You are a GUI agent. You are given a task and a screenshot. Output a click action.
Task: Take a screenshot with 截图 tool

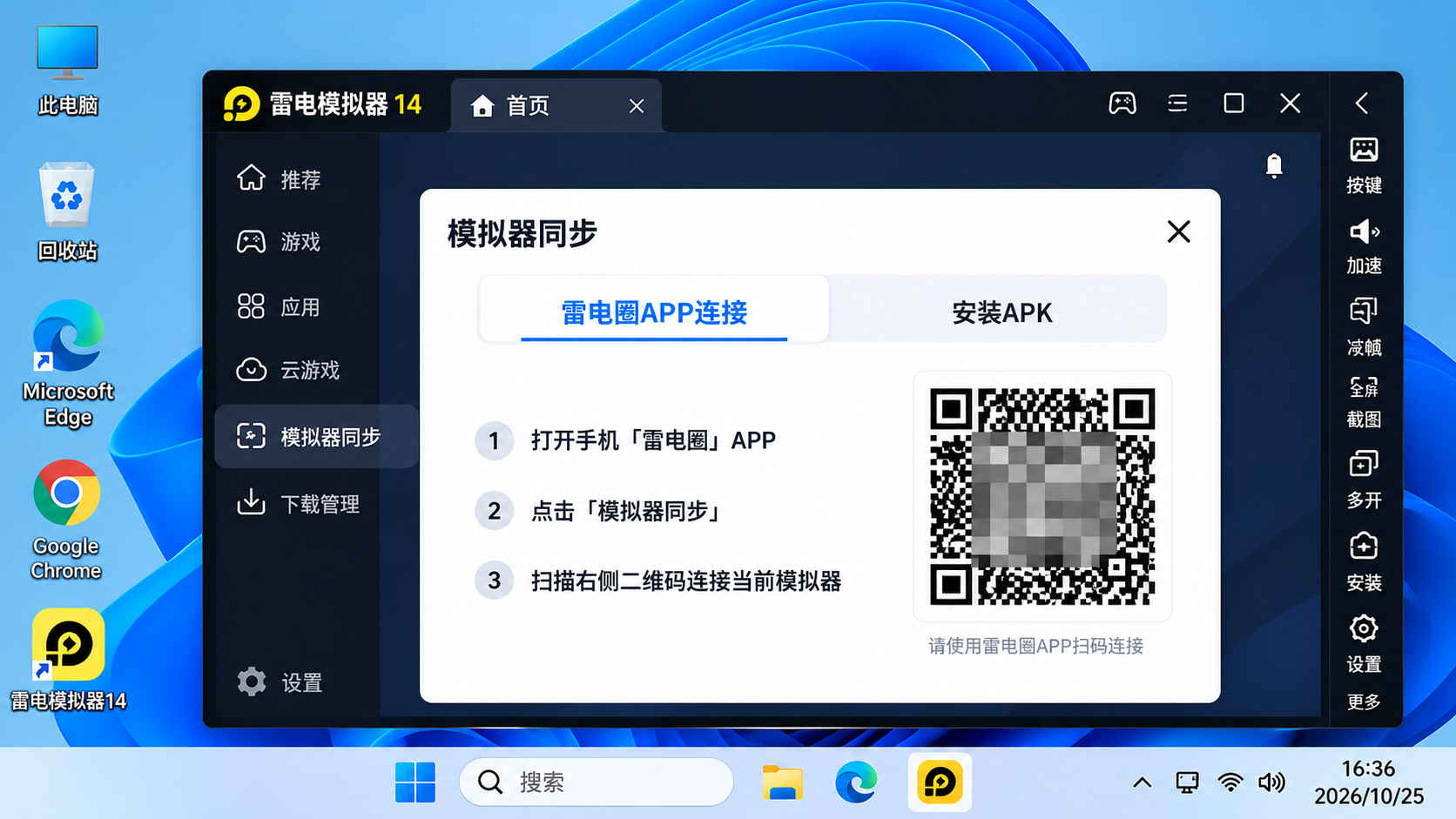[x=1364, y=402]
